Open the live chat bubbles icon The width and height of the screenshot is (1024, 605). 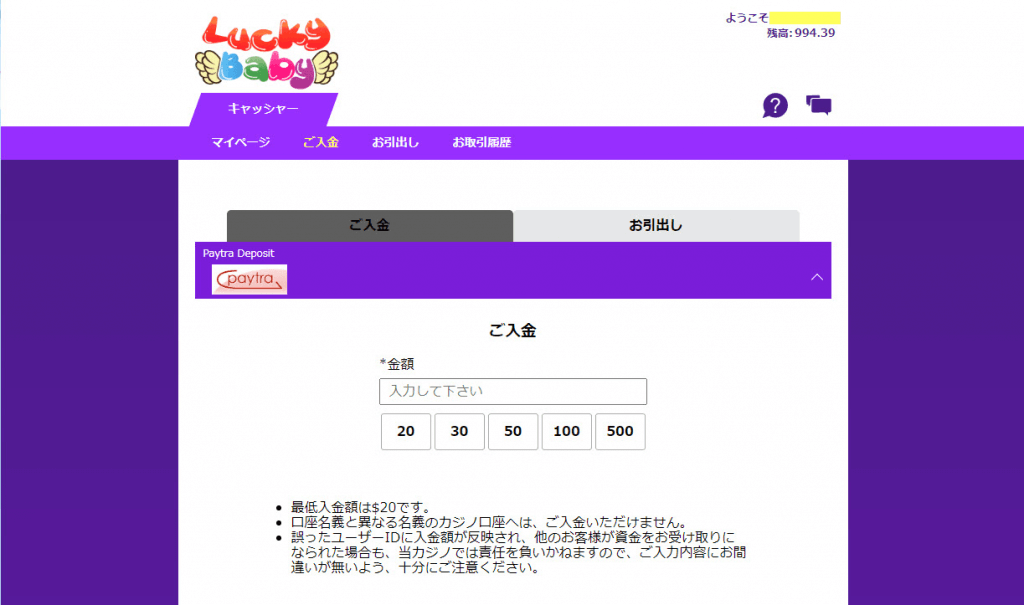pyautogui.click(x=818, y=105)
